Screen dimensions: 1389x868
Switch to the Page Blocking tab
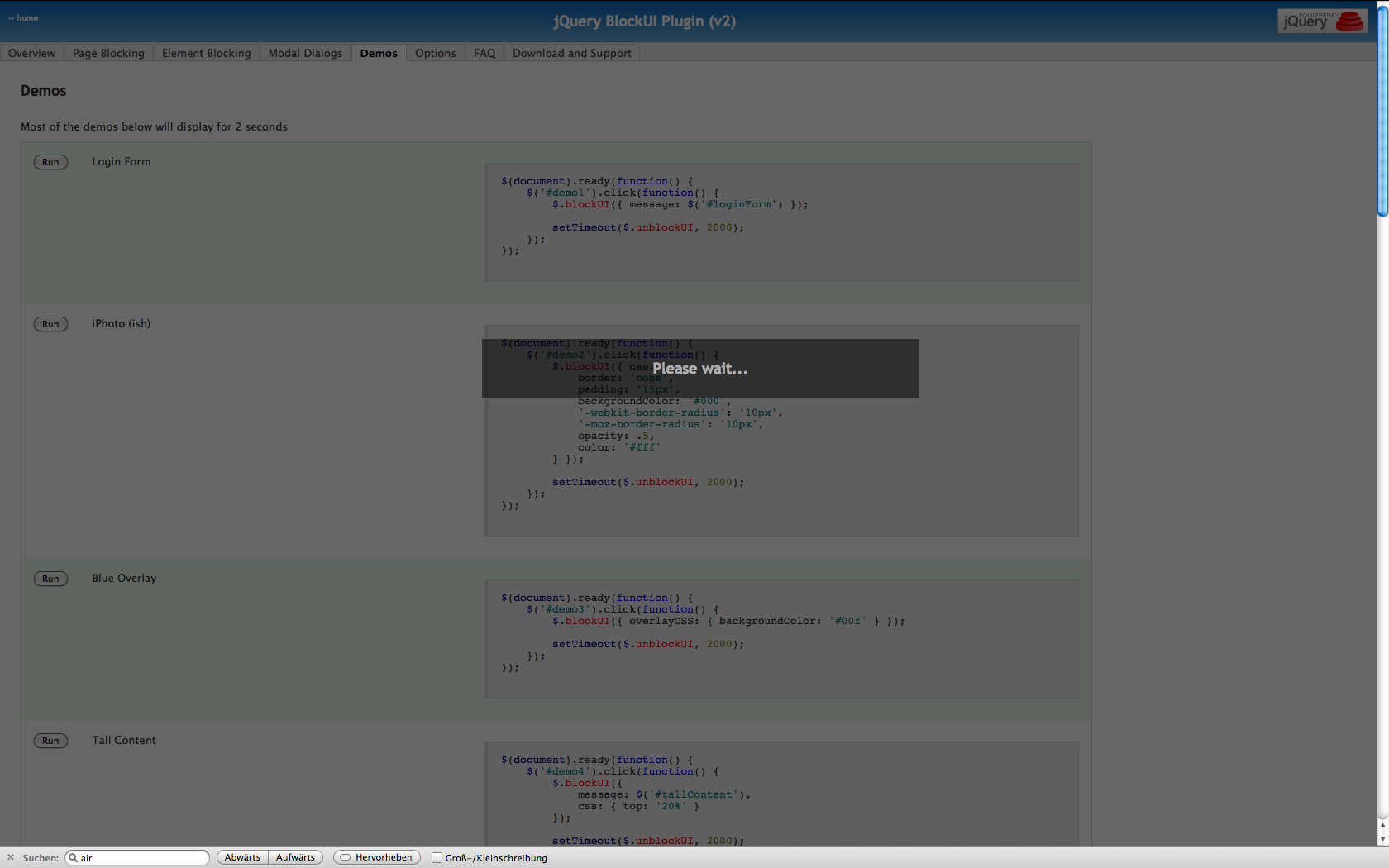[x=108, y=53]
